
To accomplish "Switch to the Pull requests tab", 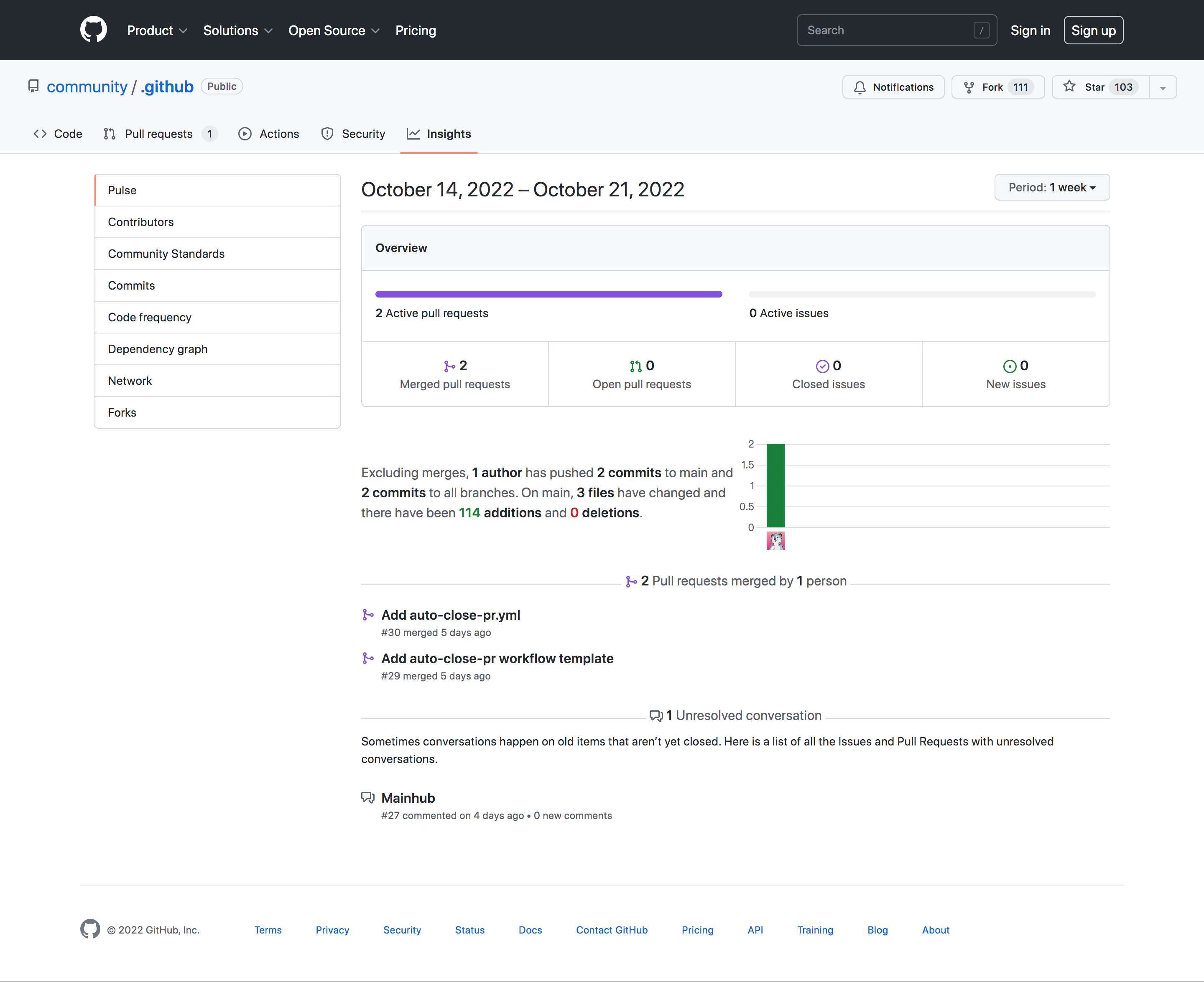I will pyautogui.click(x=161, y=134).
